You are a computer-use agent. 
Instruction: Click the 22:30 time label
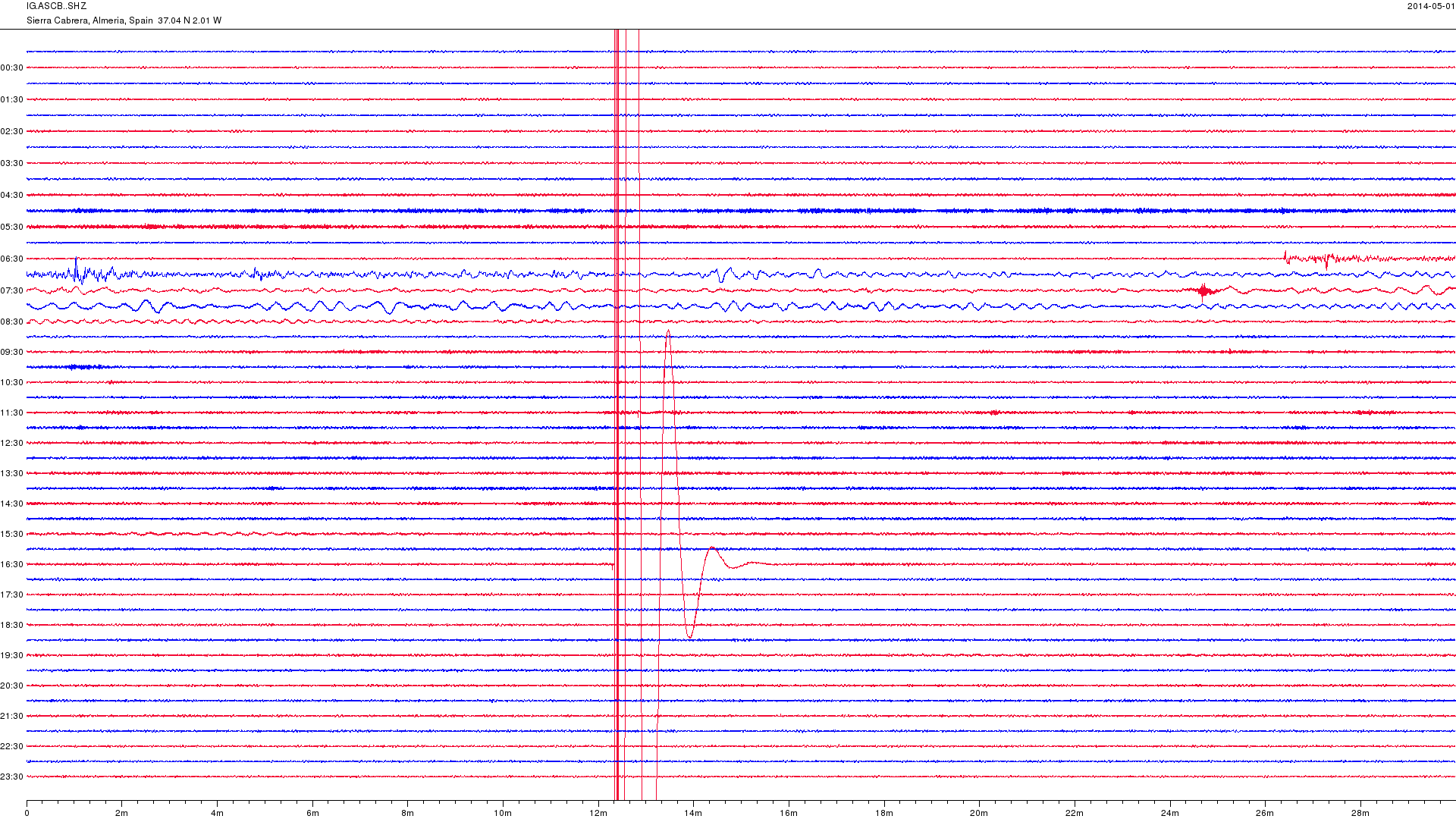pos(12,747)
